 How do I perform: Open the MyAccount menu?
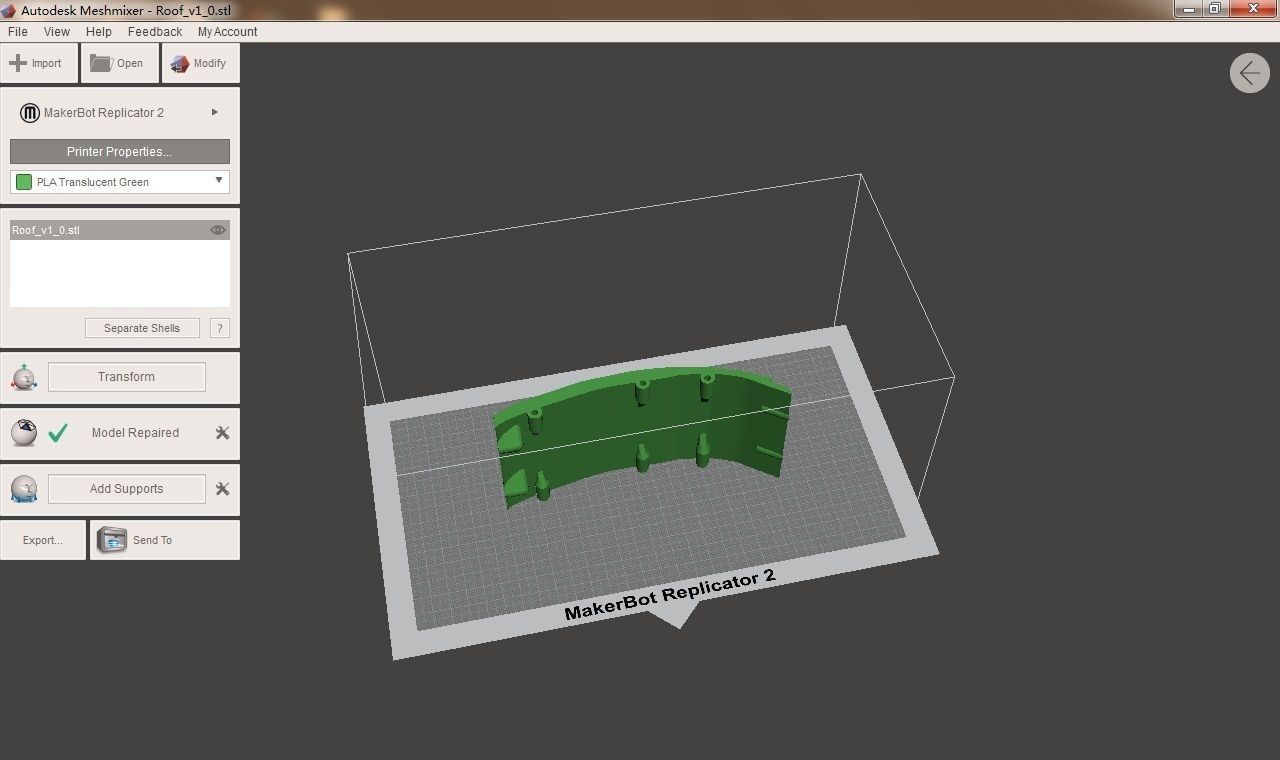coord(227,32)
